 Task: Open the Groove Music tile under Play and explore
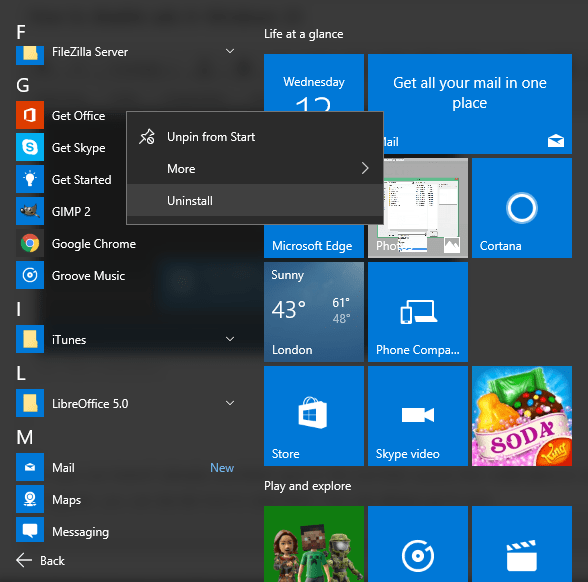(418, 544)
